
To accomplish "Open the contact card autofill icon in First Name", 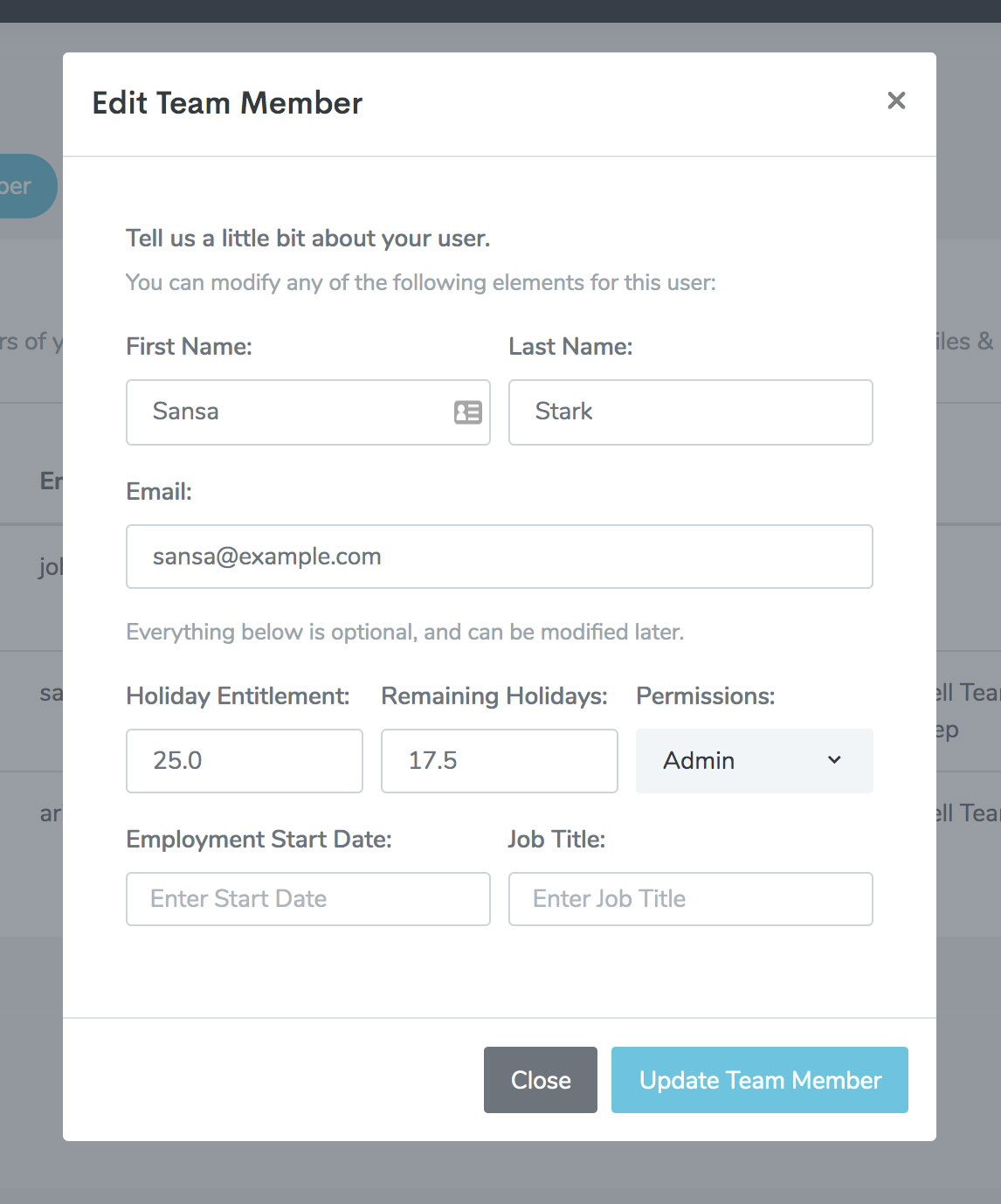I will pyautogui.click(x=468, y=412).
